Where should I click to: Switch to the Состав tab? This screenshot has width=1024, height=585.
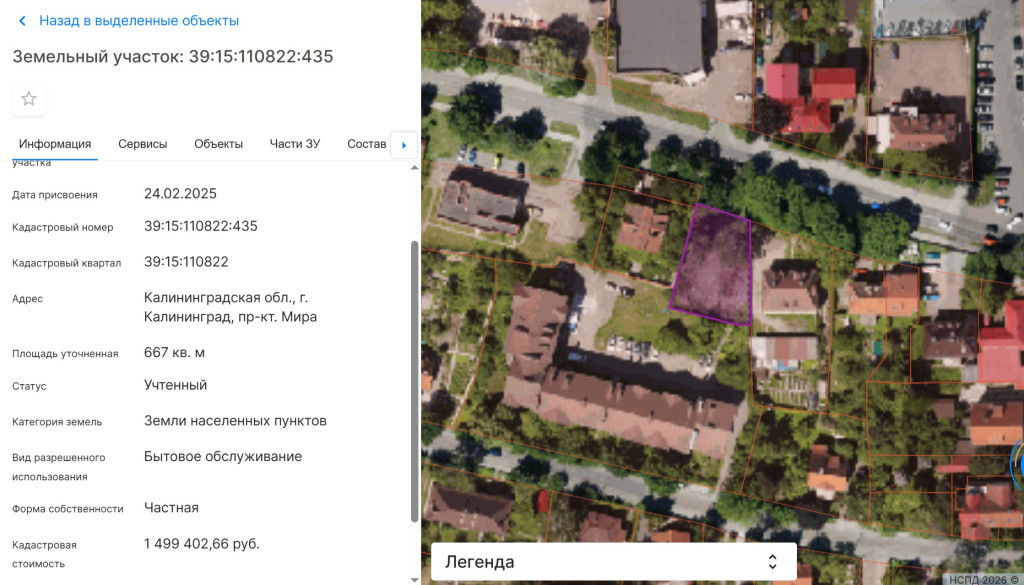[366, 144]
